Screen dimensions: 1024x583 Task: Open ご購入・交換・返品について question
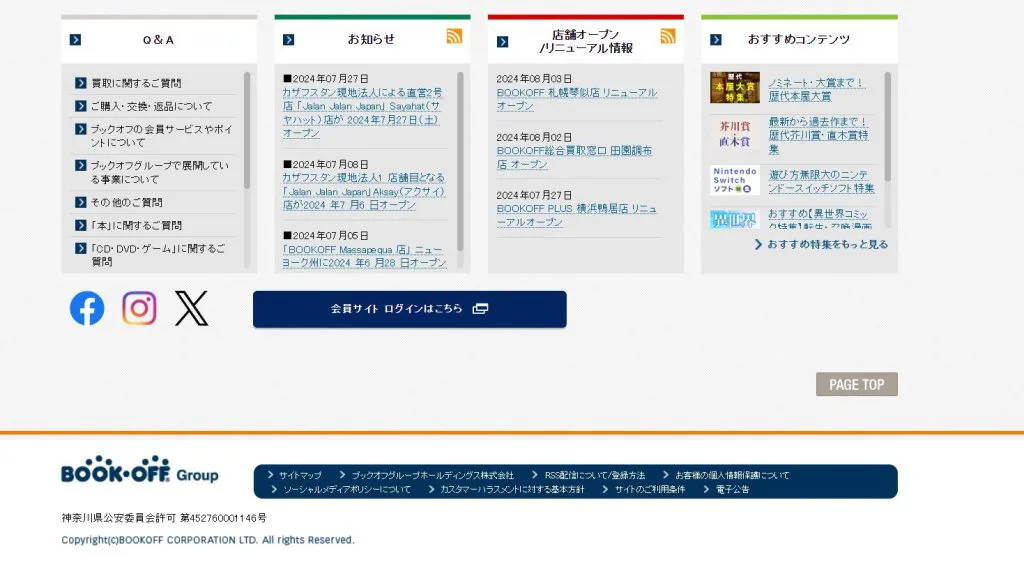(151, 106)
